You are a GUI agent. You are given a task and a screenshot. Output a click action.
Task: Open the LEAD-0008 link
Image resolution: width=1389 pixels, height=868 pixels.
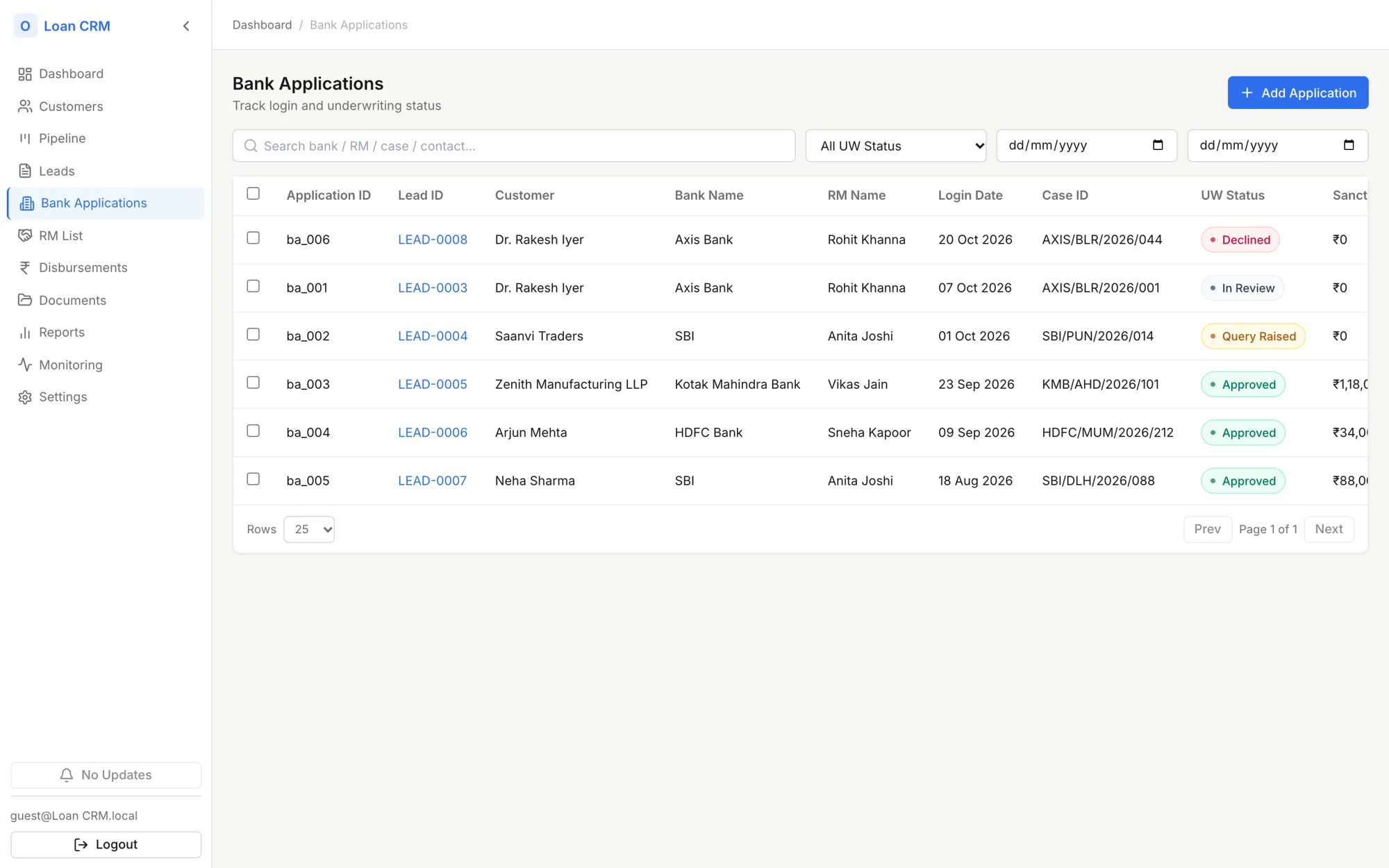pyautogui.click(x=433, y=240)
